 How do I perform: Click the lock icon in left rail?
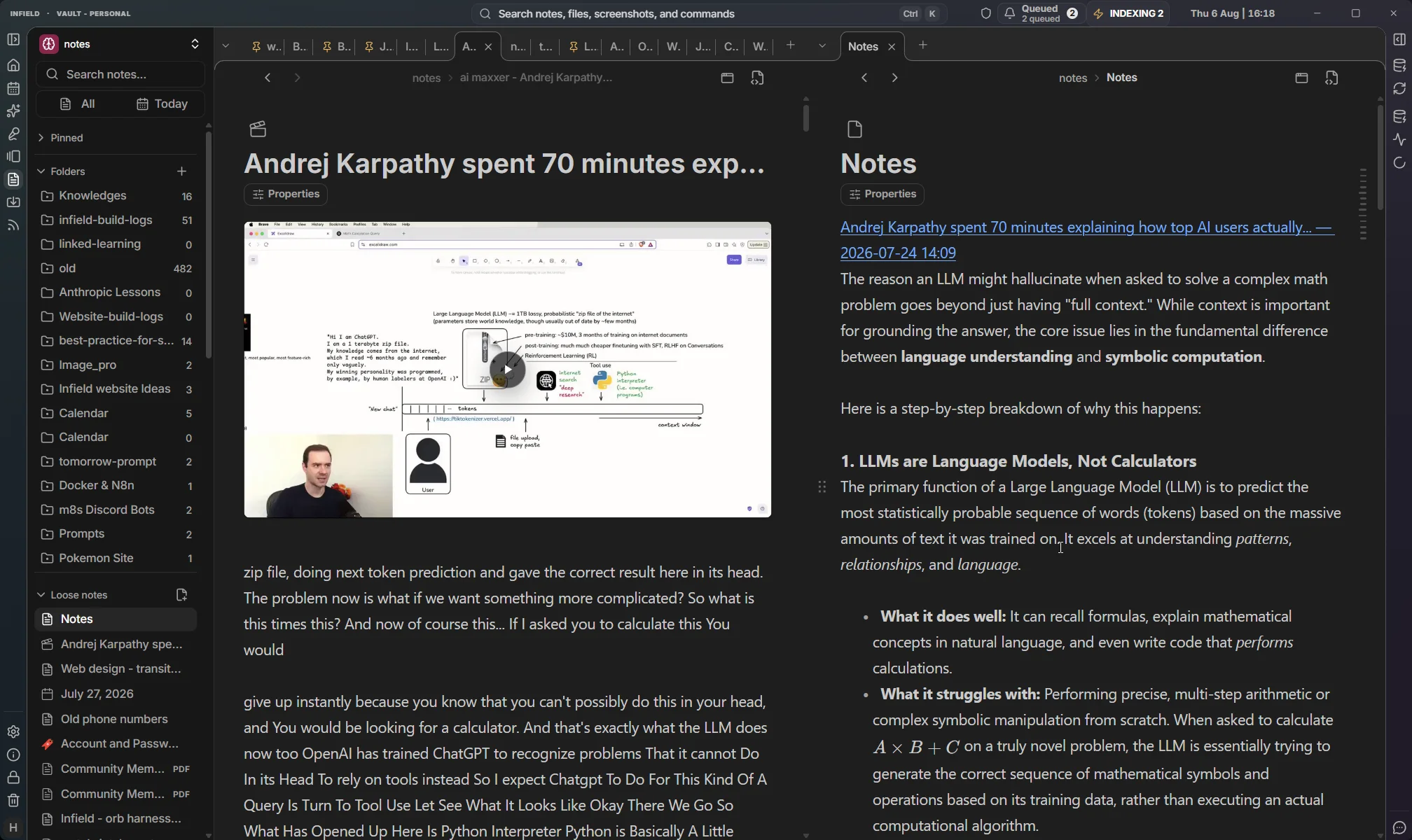click(x=13, y=778)
